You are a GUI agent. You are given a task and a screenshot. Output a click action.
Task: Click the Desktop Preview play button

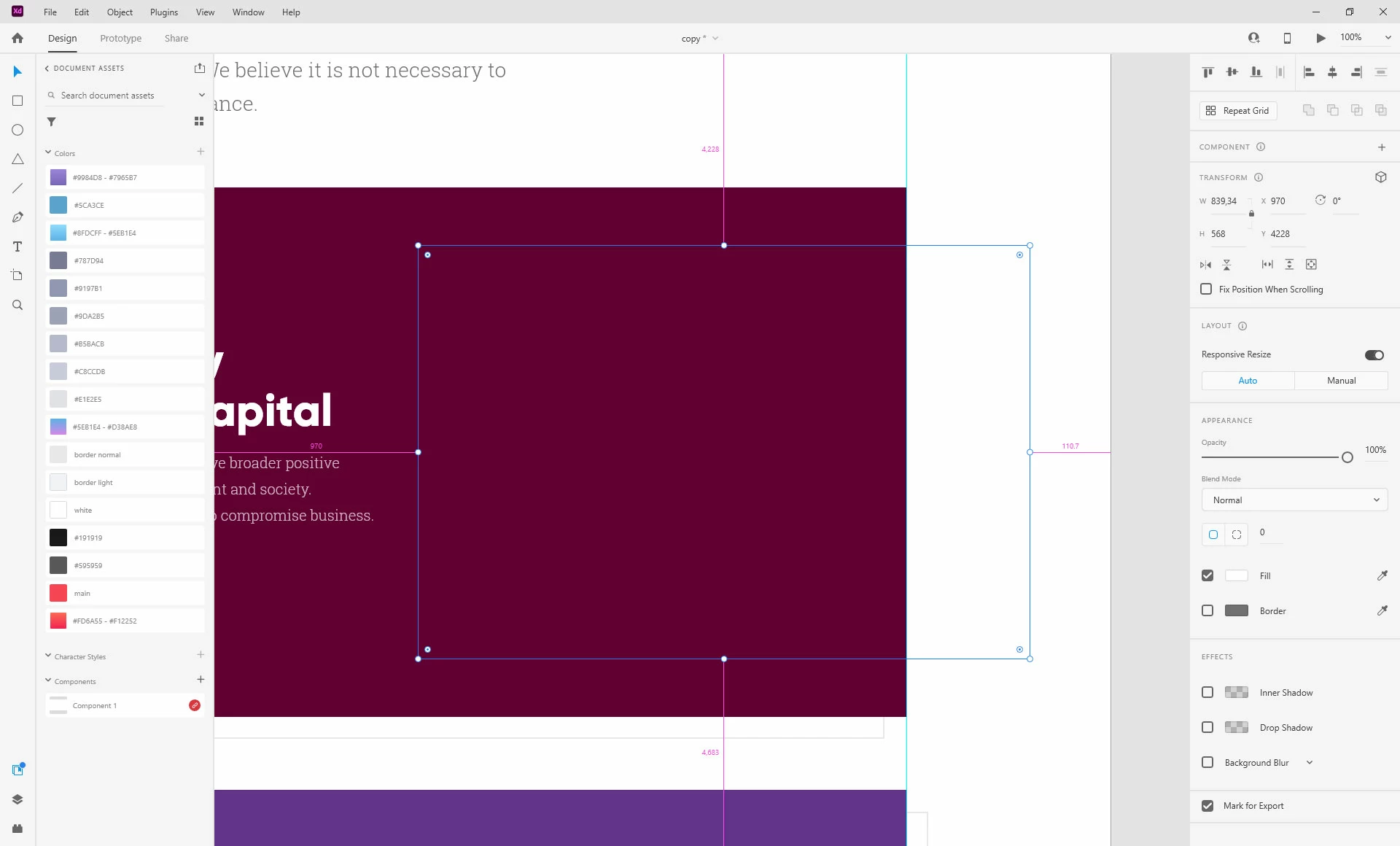1321,38
